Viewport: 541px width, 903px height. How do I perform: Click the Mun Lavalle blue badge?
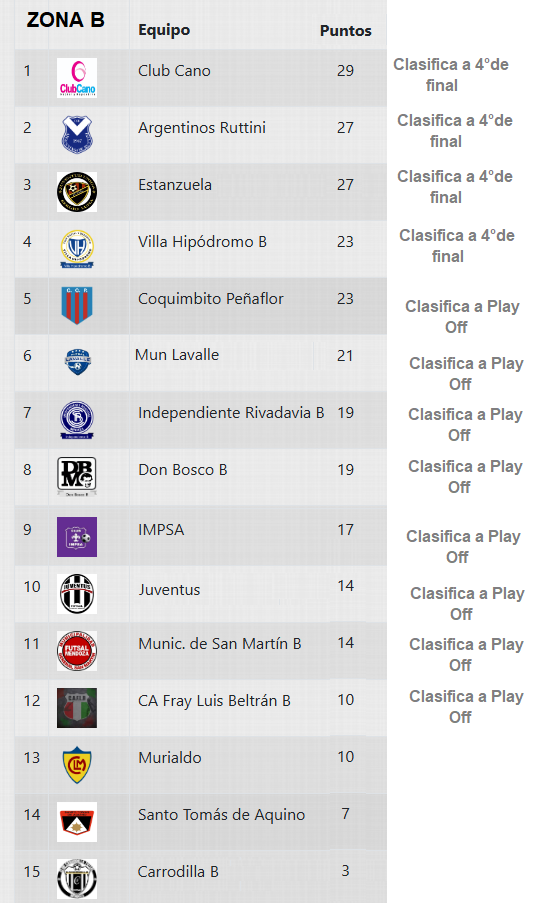(x=77, y=362)
